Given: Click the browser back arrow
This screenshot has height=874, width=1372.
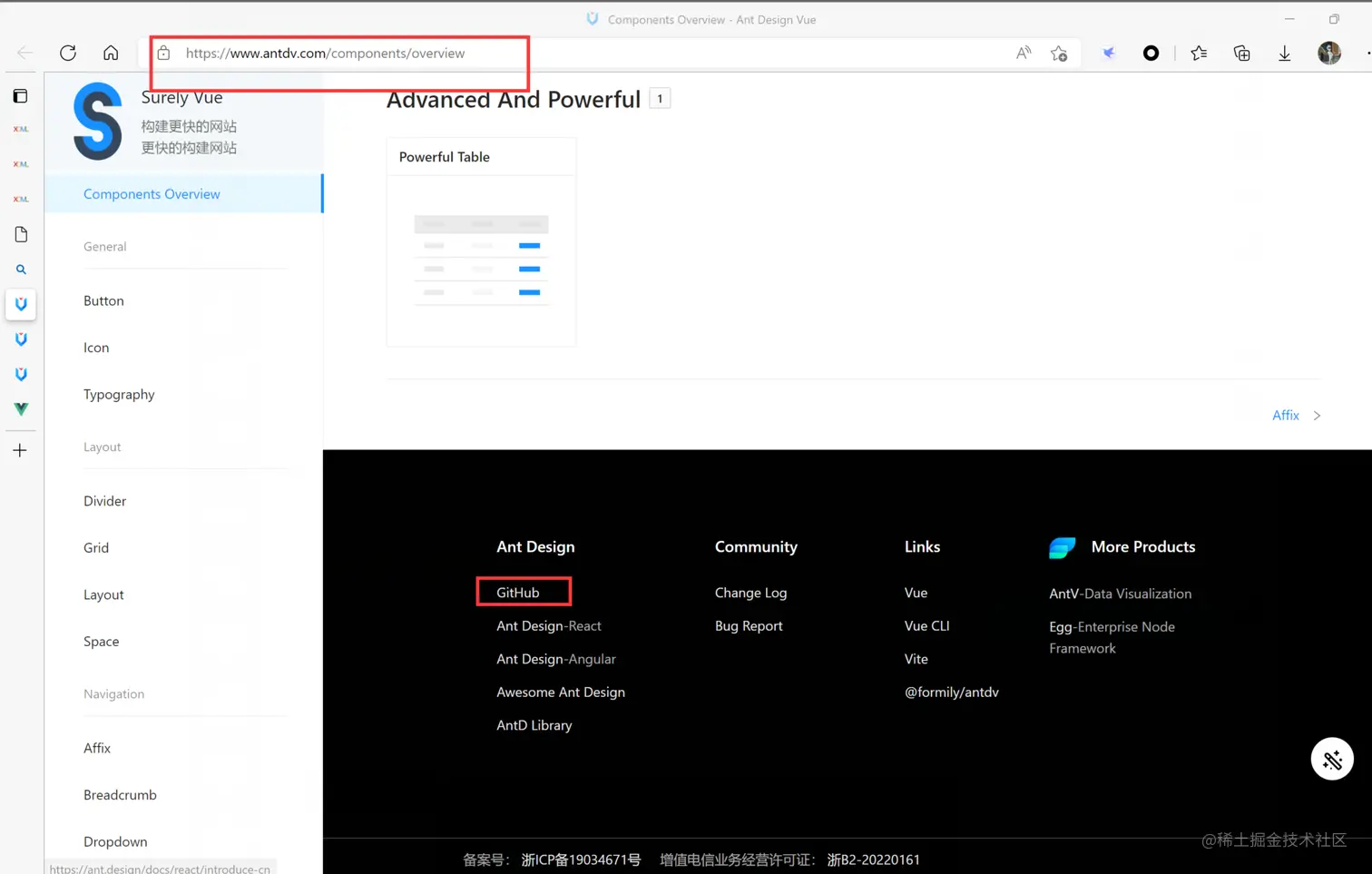Looking at the screenshot, I should (x=24, y=53).
